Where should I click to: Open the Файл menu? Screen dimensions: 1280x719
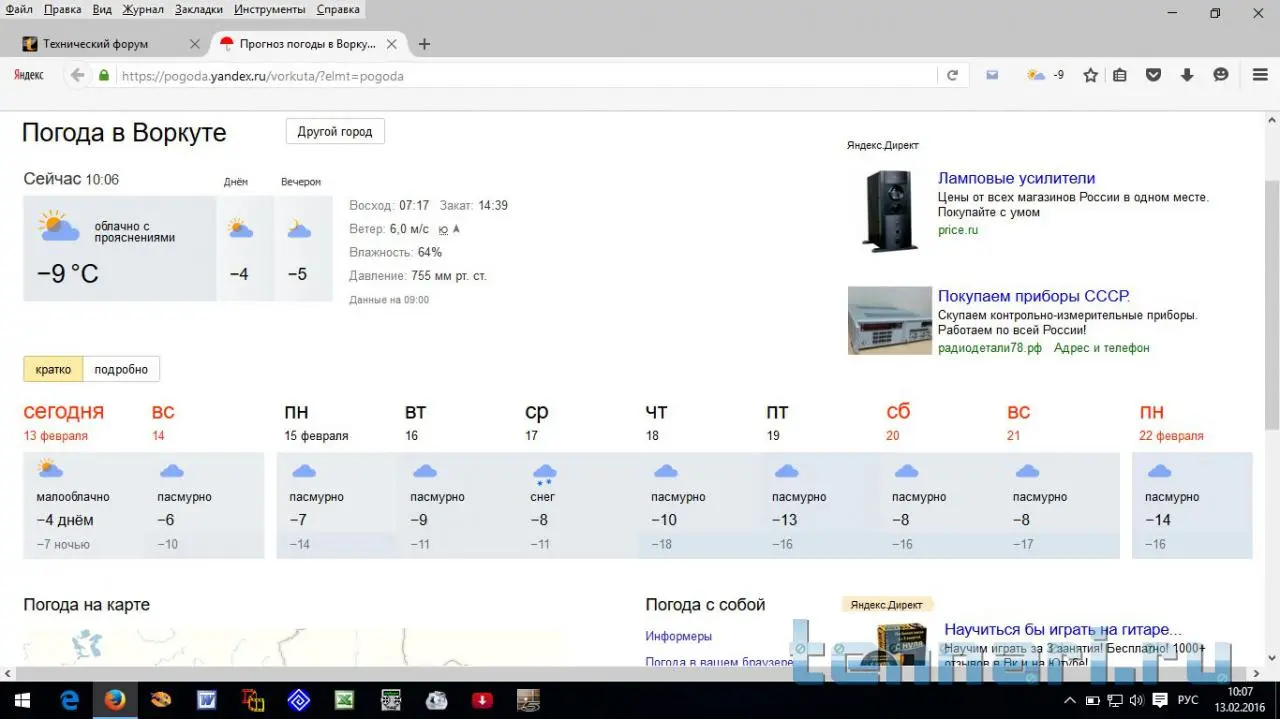(19, 9)
